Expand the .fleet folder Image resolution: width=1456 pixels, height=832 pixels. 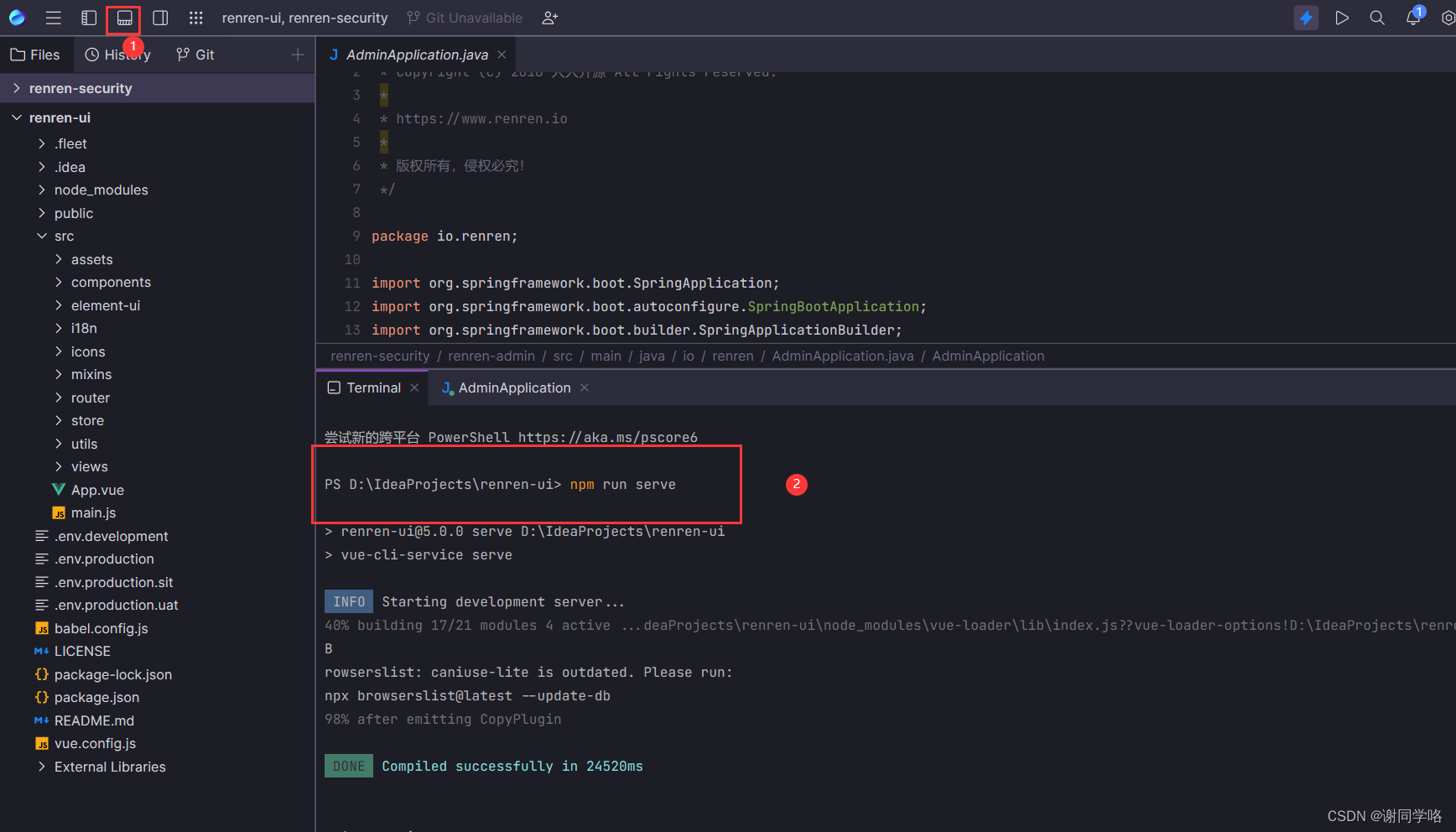tap(41, 143)
